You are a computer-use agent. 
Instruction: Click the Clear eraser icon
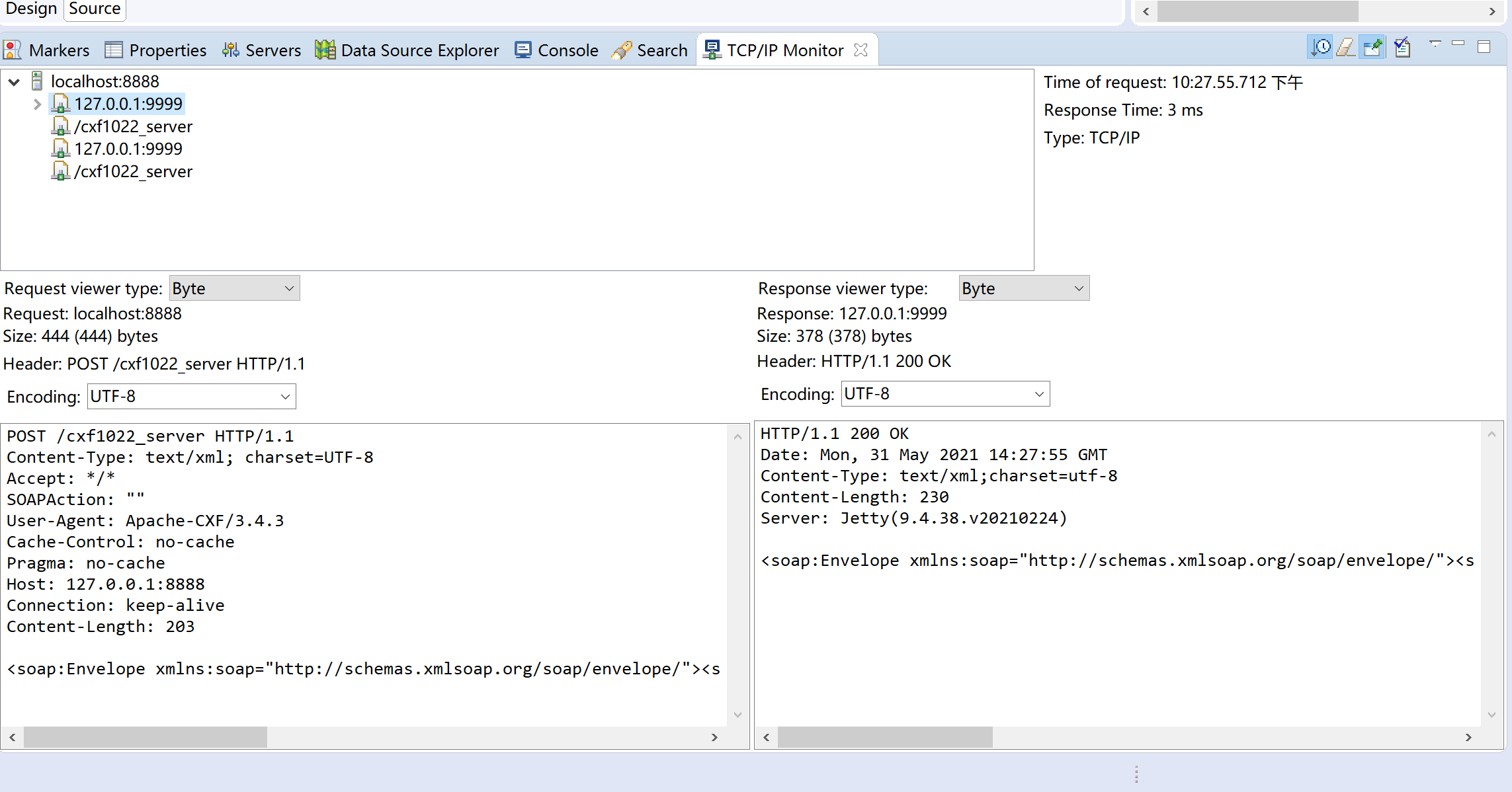[x=1347, y=48]
